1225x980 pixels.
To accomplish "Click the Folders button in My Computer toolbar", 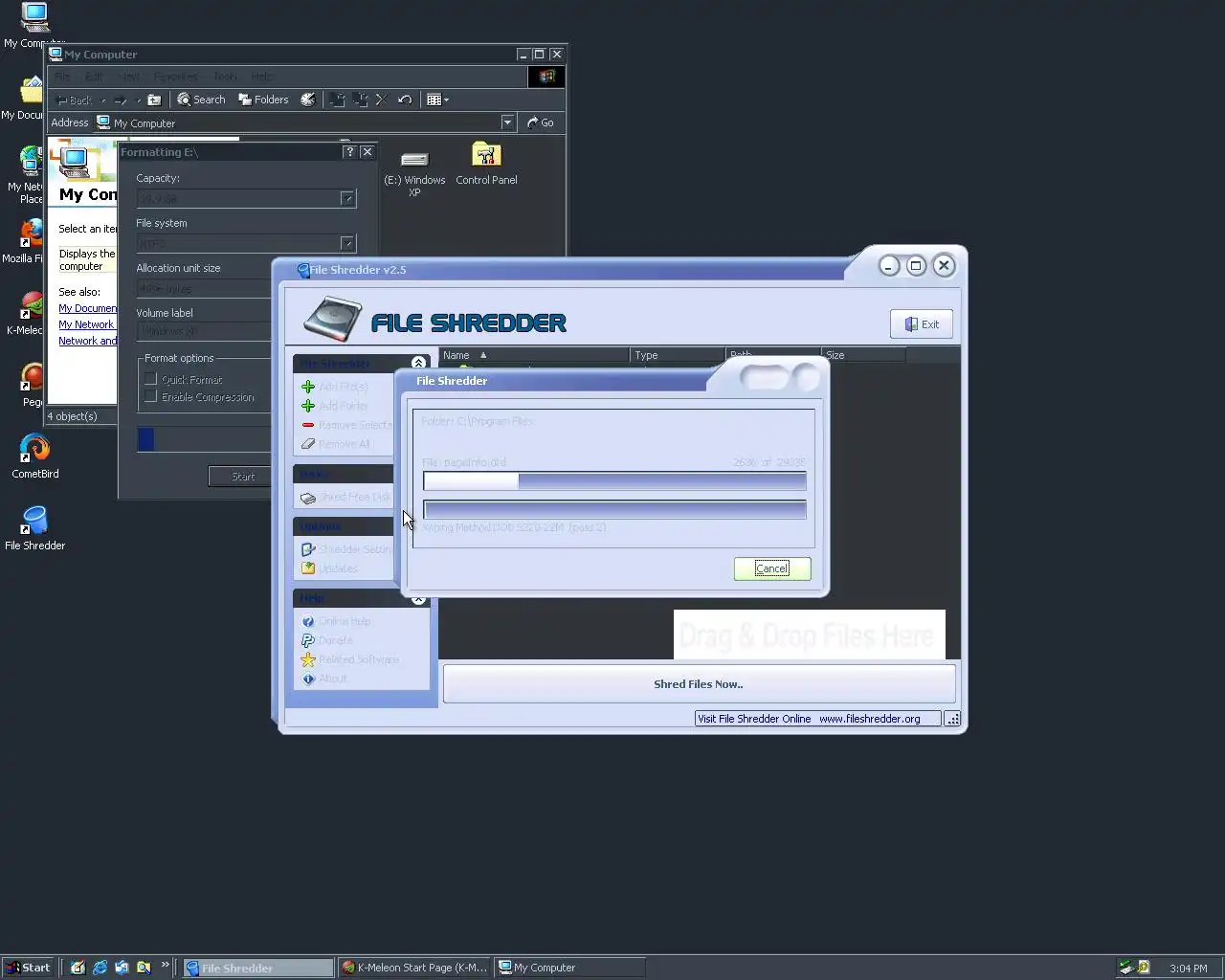I will [263, 100].
